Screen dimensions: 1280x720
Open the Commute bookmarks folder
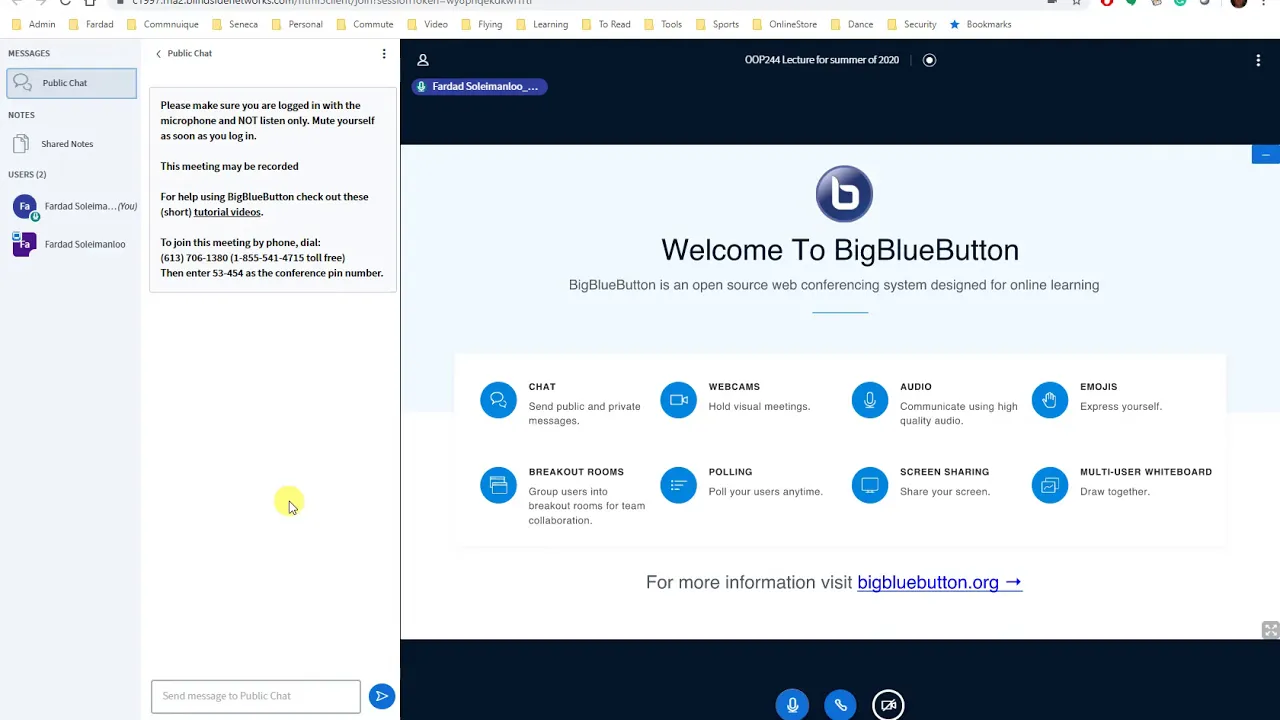click(x=365, y=24)
